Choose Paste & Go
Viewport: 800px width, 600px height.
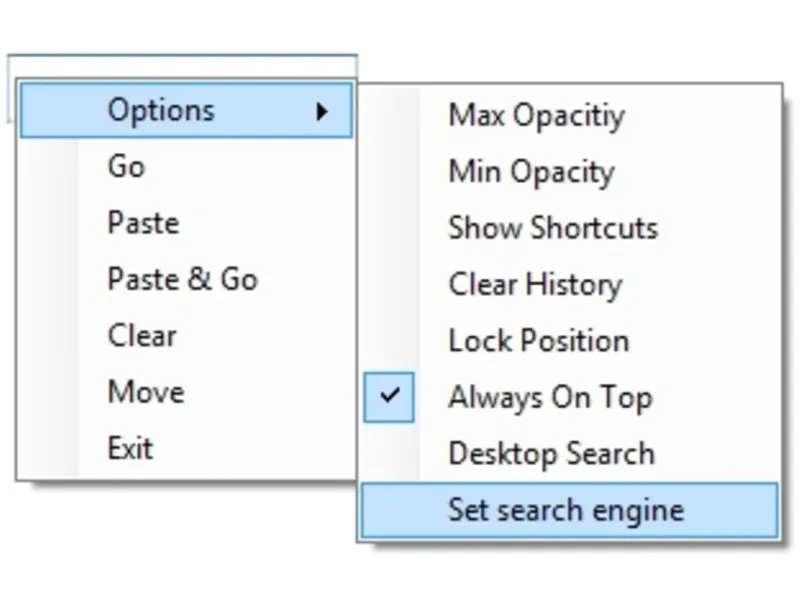point(182,279)
